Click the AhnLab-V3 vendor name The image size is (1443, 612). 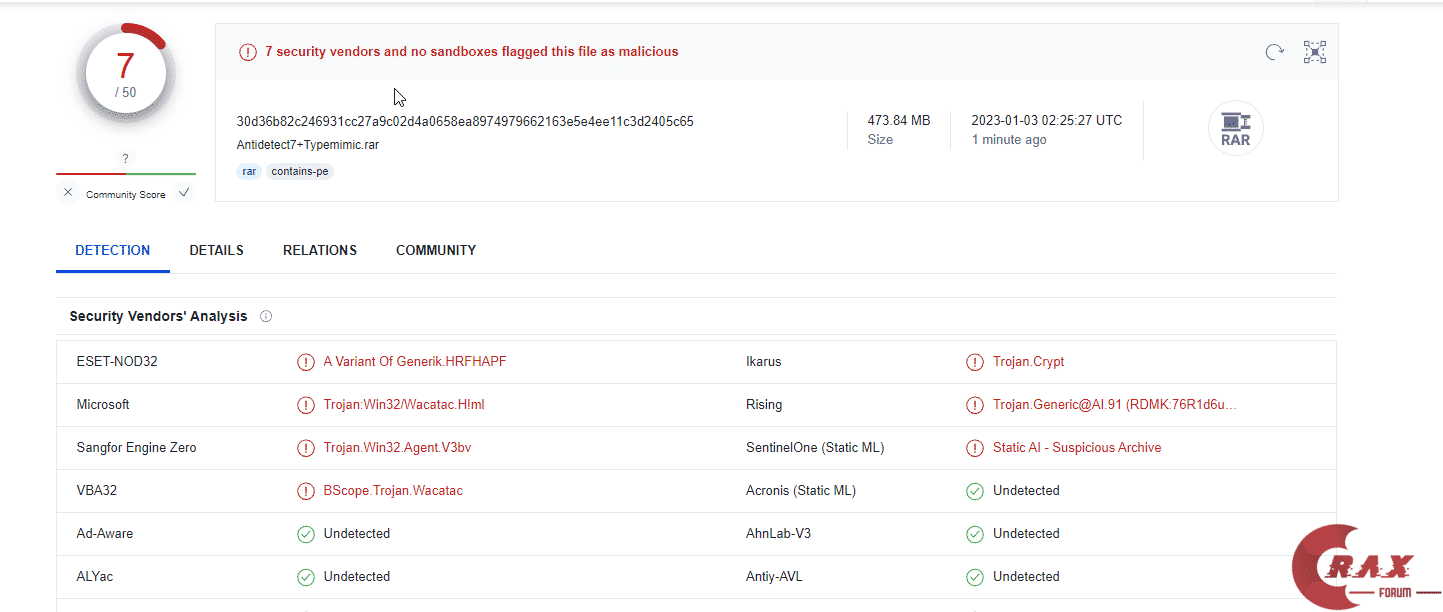(x=779, y=533)
